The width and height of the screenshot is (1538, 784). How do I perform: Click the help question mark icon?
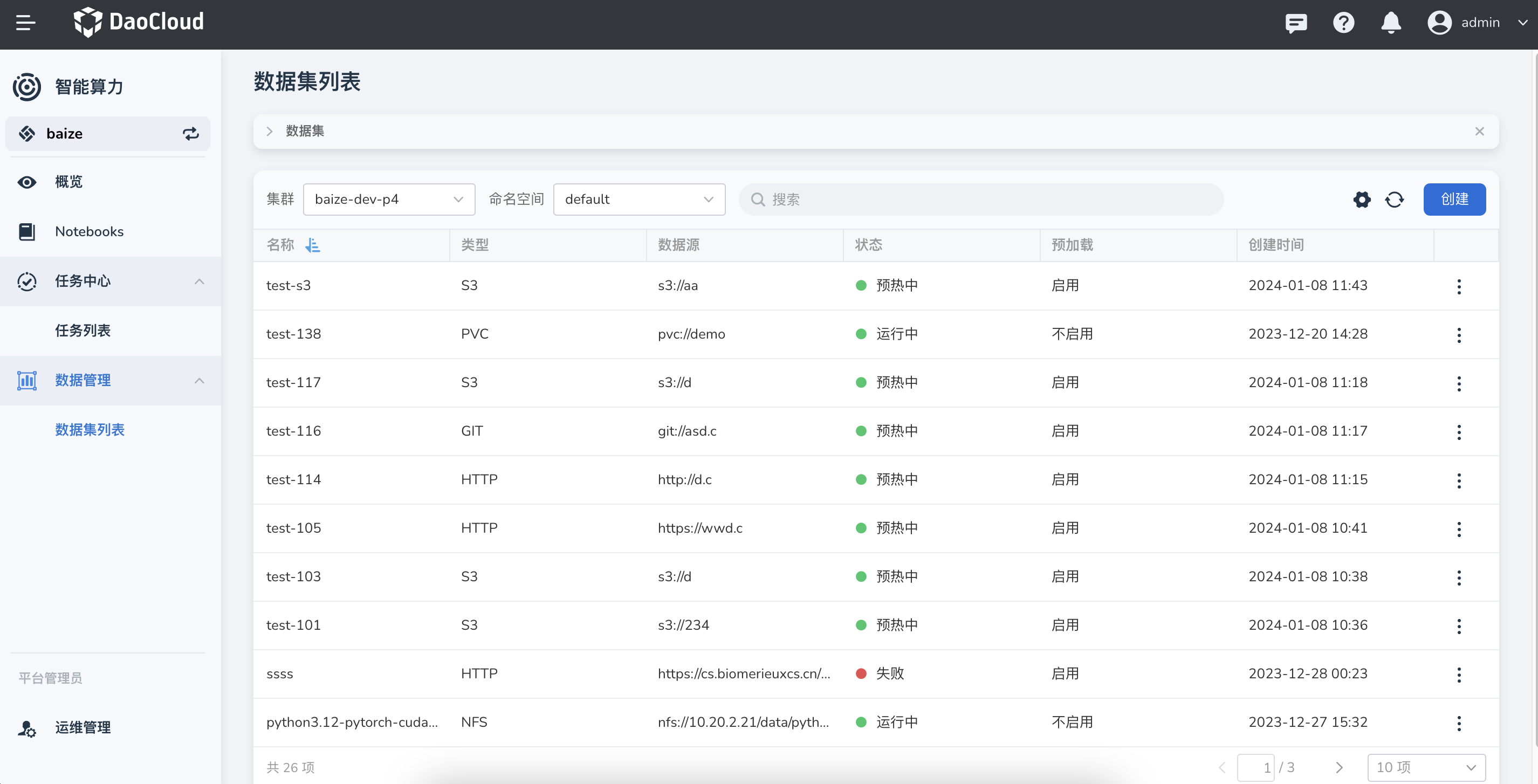click(x=1343, y=23)
